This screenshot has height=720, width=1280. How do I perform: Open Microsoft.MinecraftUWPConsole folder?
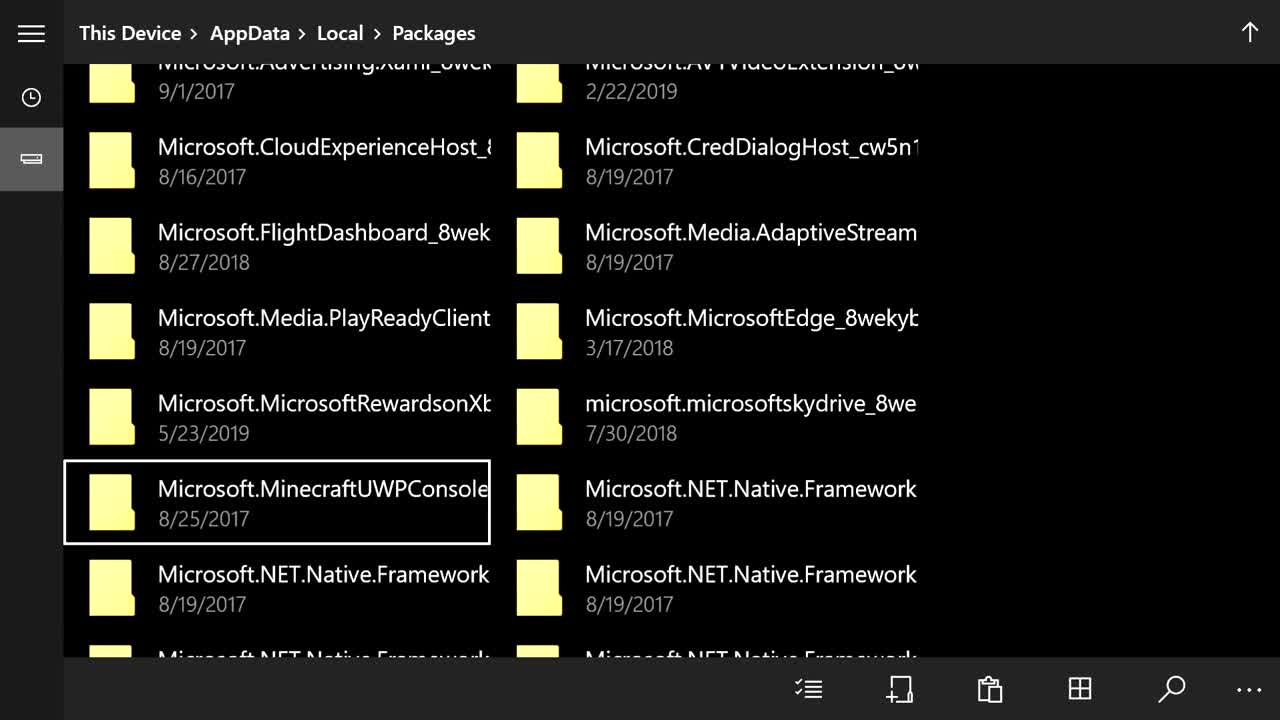277,503
